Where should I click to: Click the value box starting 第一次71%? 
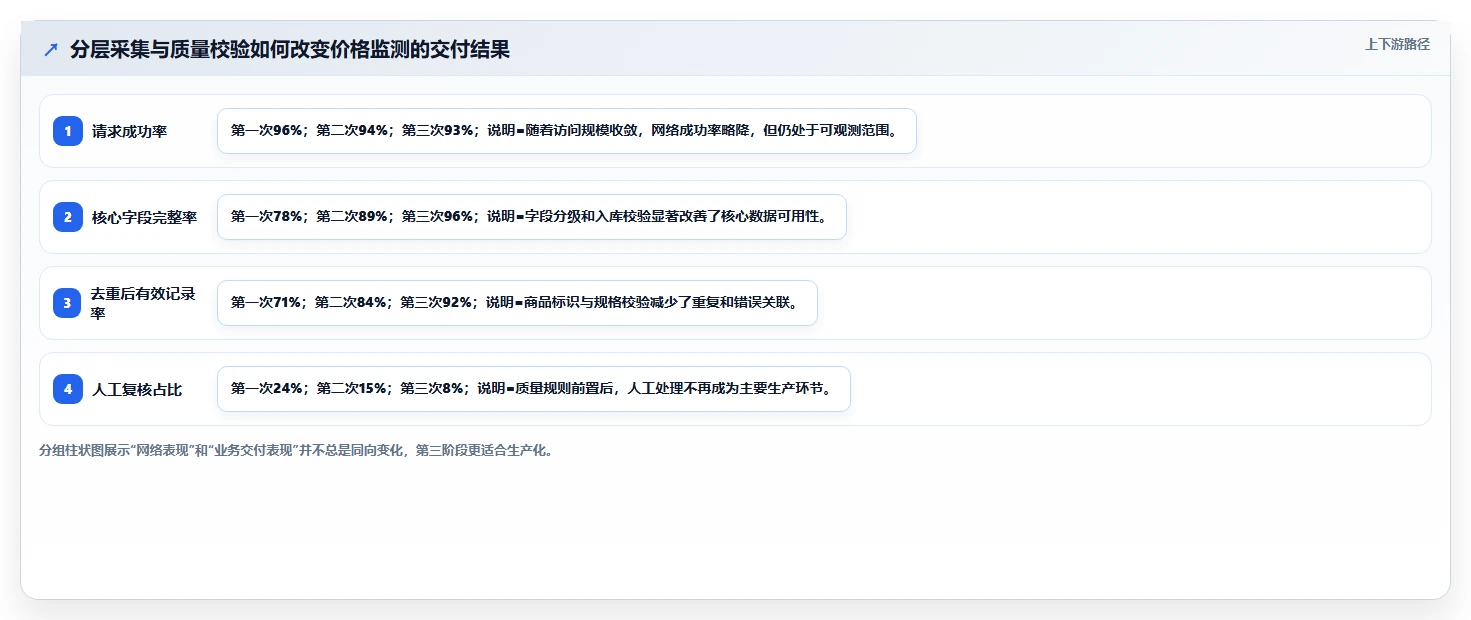click(517, 303)
